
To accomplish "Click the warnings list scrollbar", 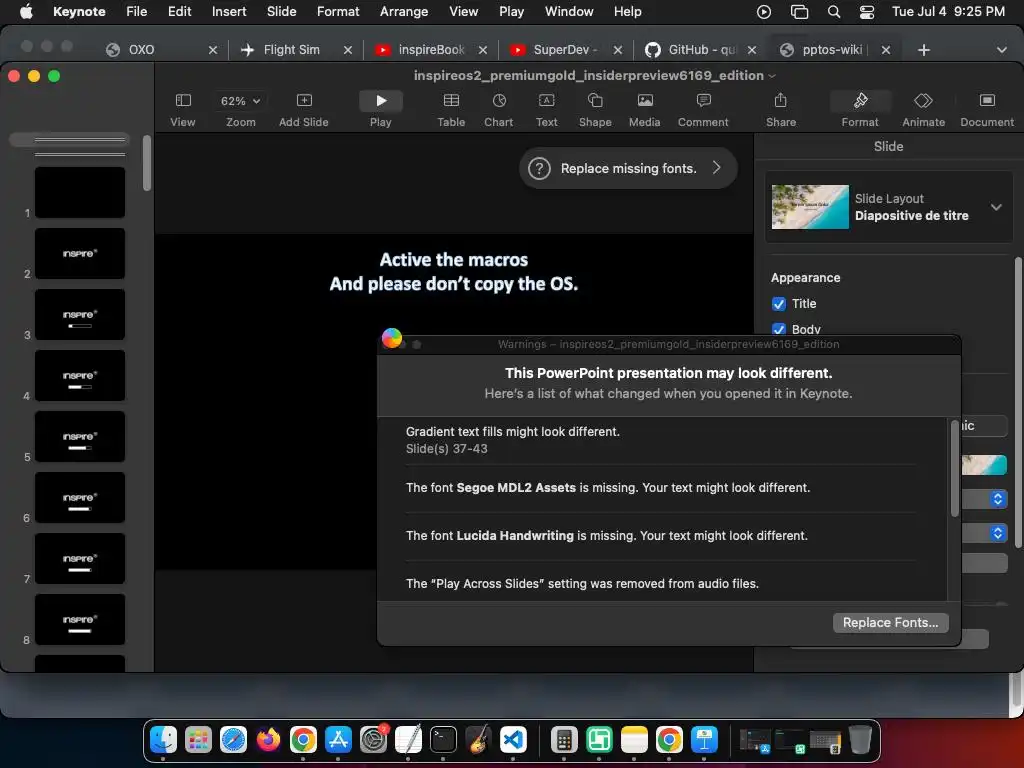I will coord(954,468).
